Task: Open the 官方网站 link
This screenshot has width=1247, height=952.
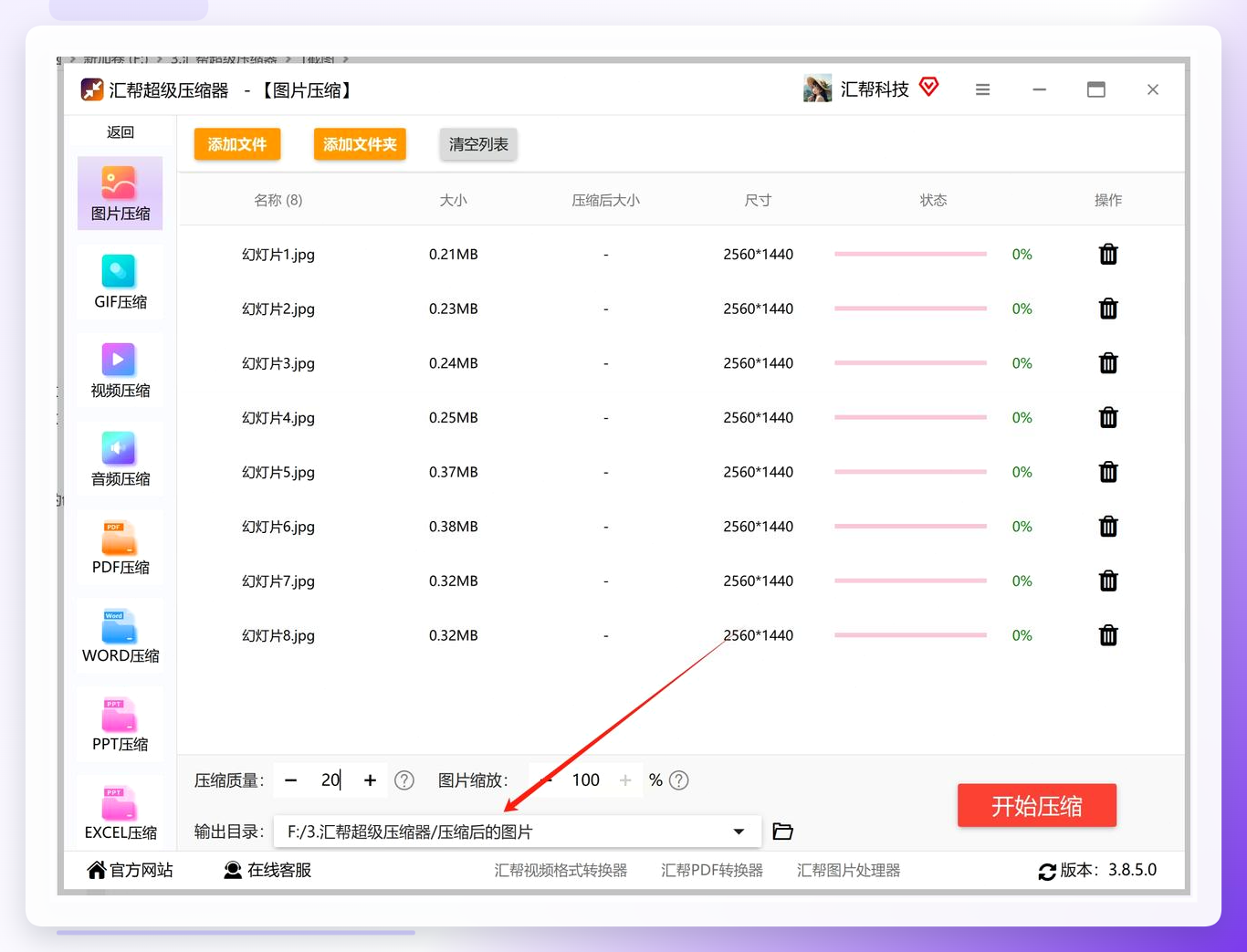Action: pos(131,871)
